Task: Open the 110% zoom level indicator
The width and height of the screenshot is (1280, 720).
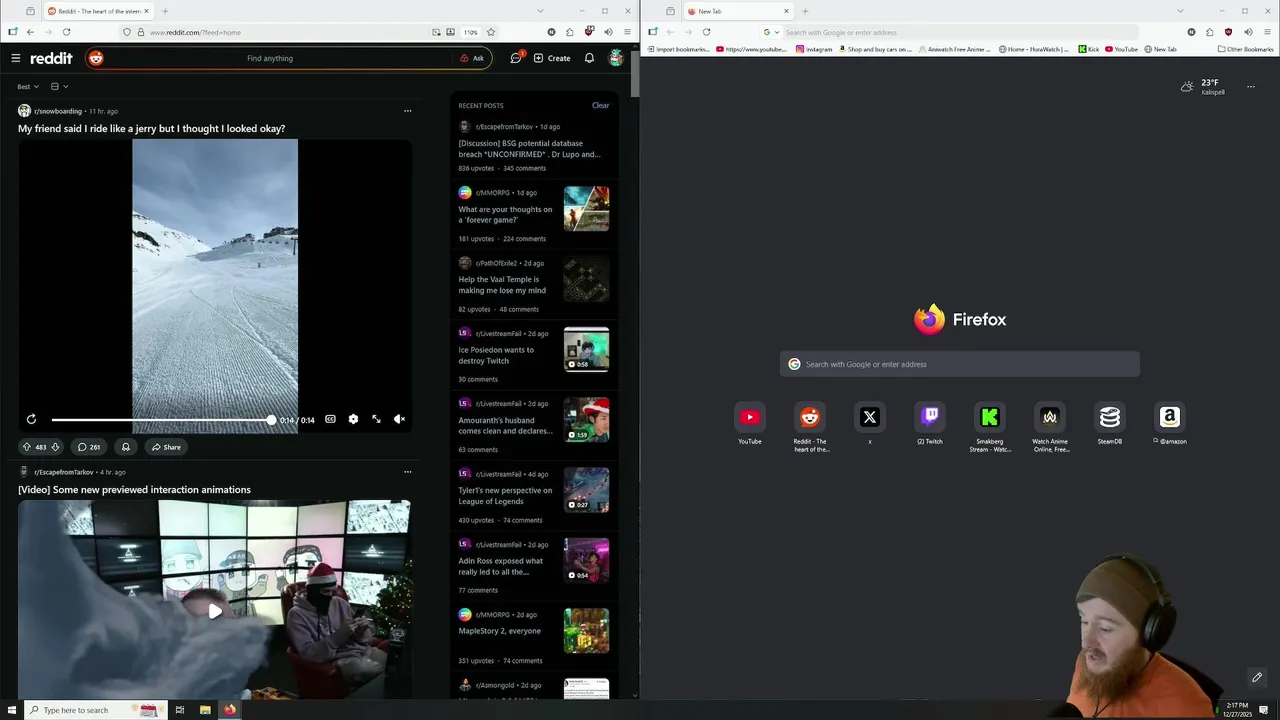Action: [x=470, y=32]
